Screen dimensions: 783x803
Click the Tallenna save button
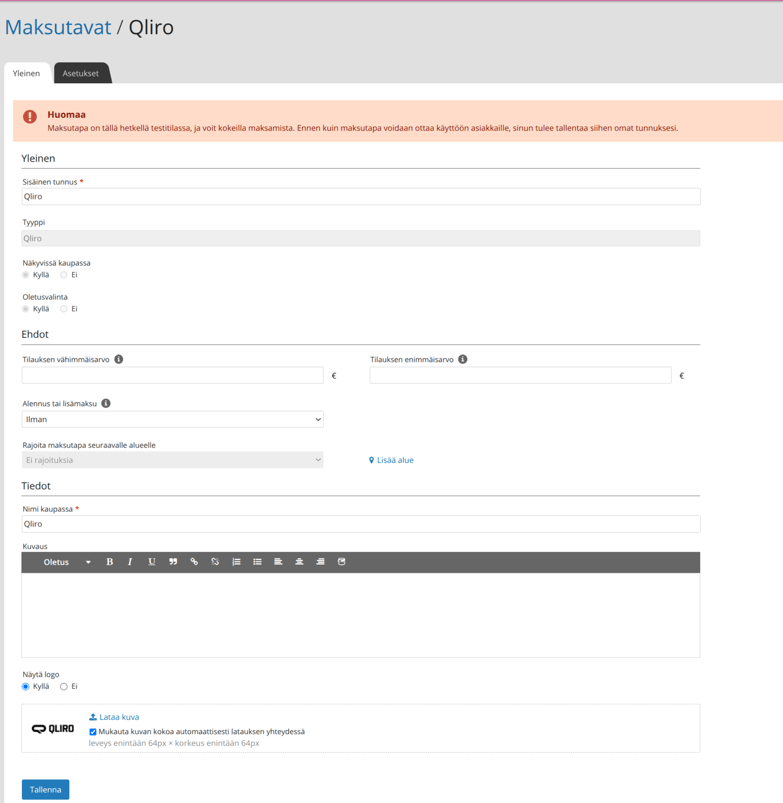tap(46, 790)
